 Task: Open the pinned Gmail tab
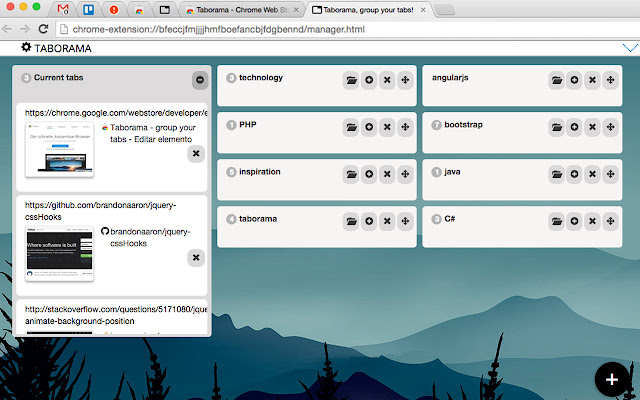point(63,9)
